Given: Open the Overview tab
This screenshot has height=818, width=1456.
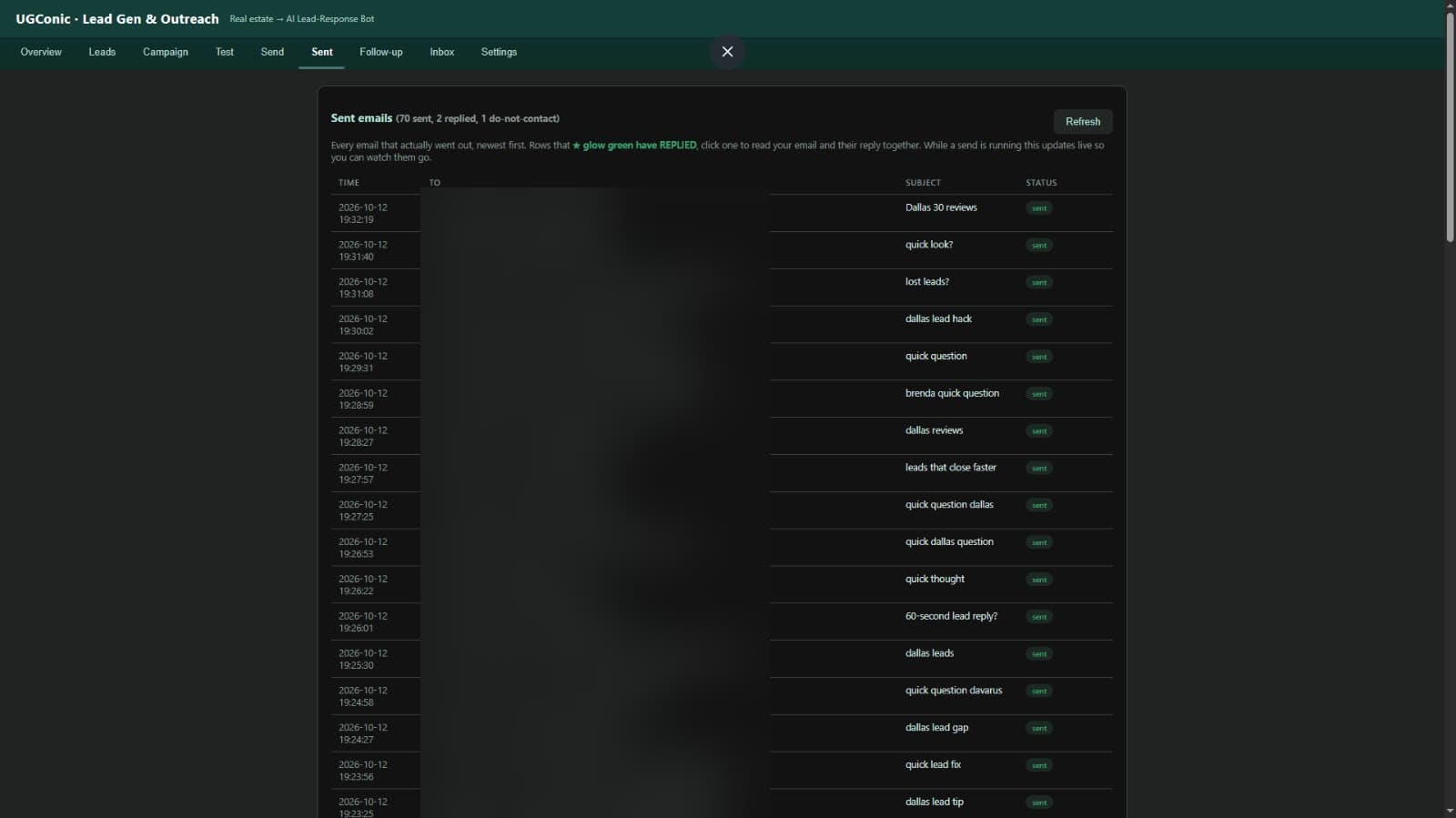Looking at the screenshot, I should [41, 52].
